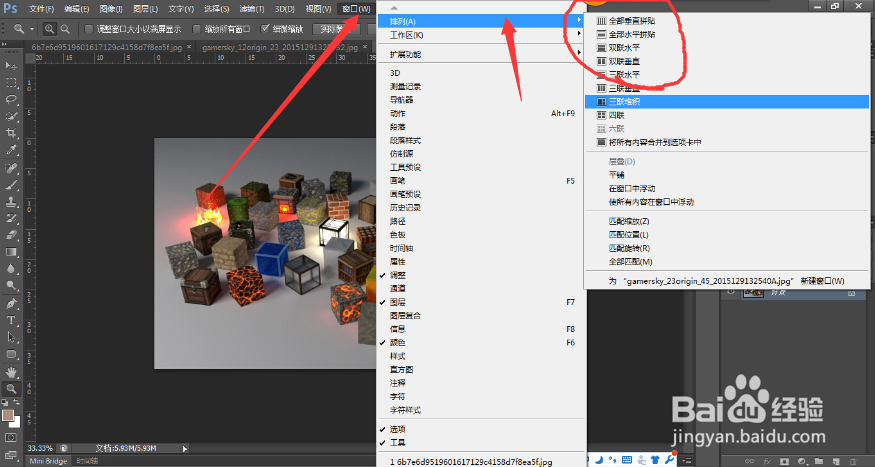Toggle checked 调整 panel menu entry
875x467 pixels.
tap(482, 275)
